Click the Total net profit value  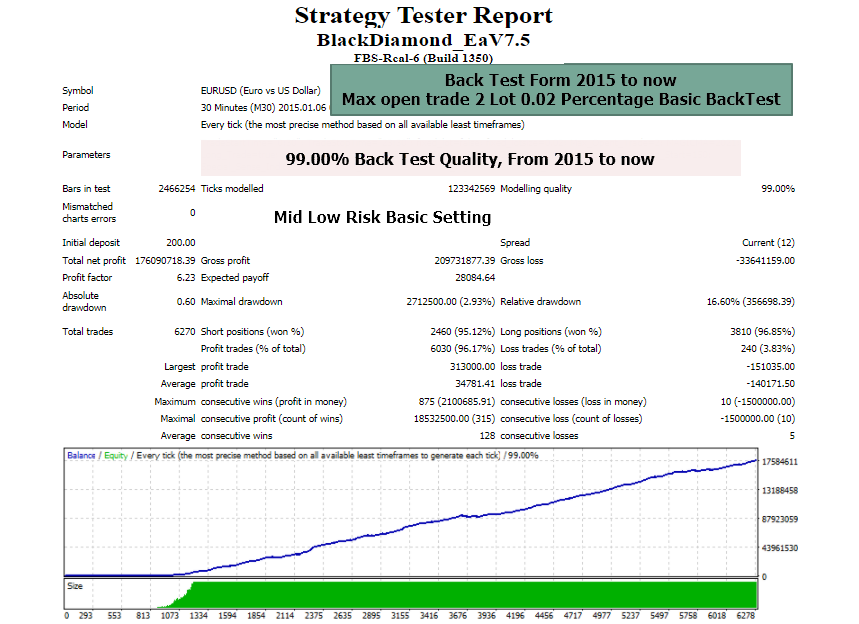165,261
